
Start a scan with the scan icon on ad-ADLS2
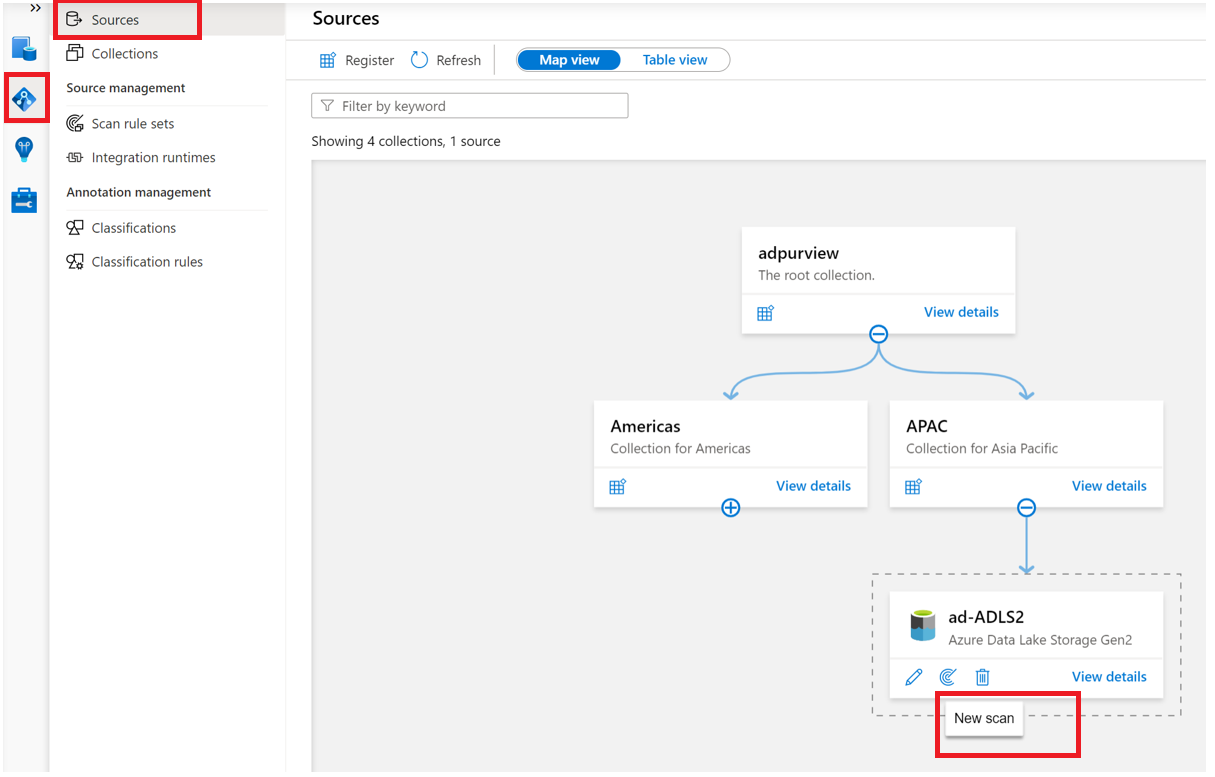(x=948, y=677)
